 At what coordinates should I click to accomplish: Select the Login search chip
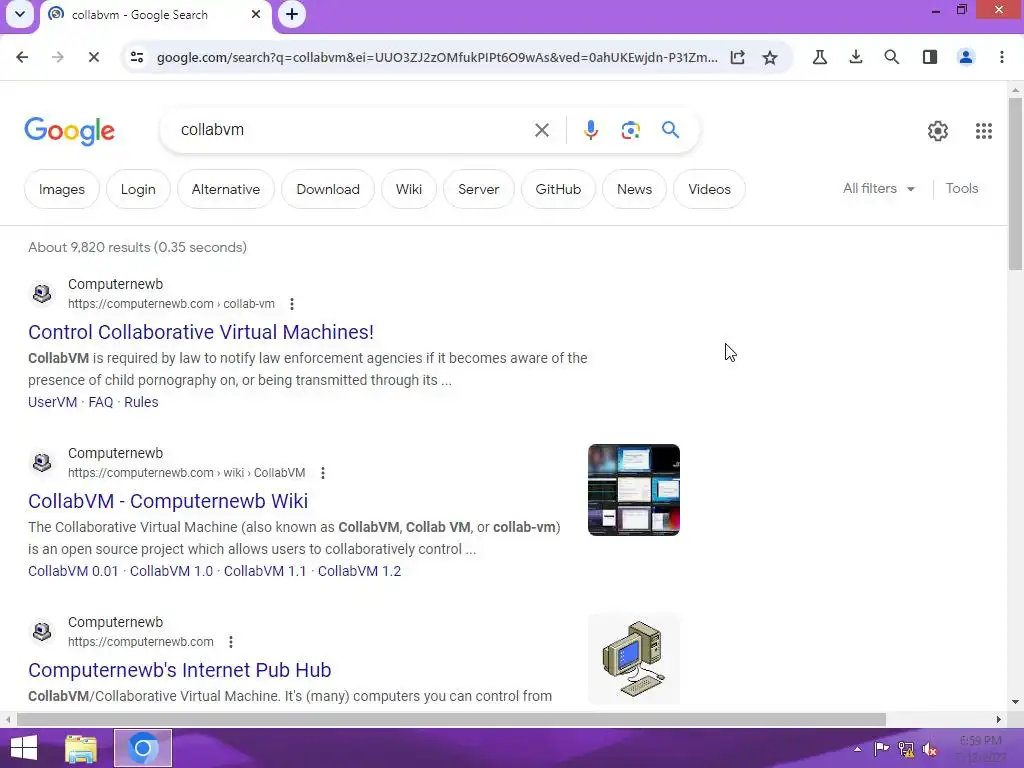[138, 189]
